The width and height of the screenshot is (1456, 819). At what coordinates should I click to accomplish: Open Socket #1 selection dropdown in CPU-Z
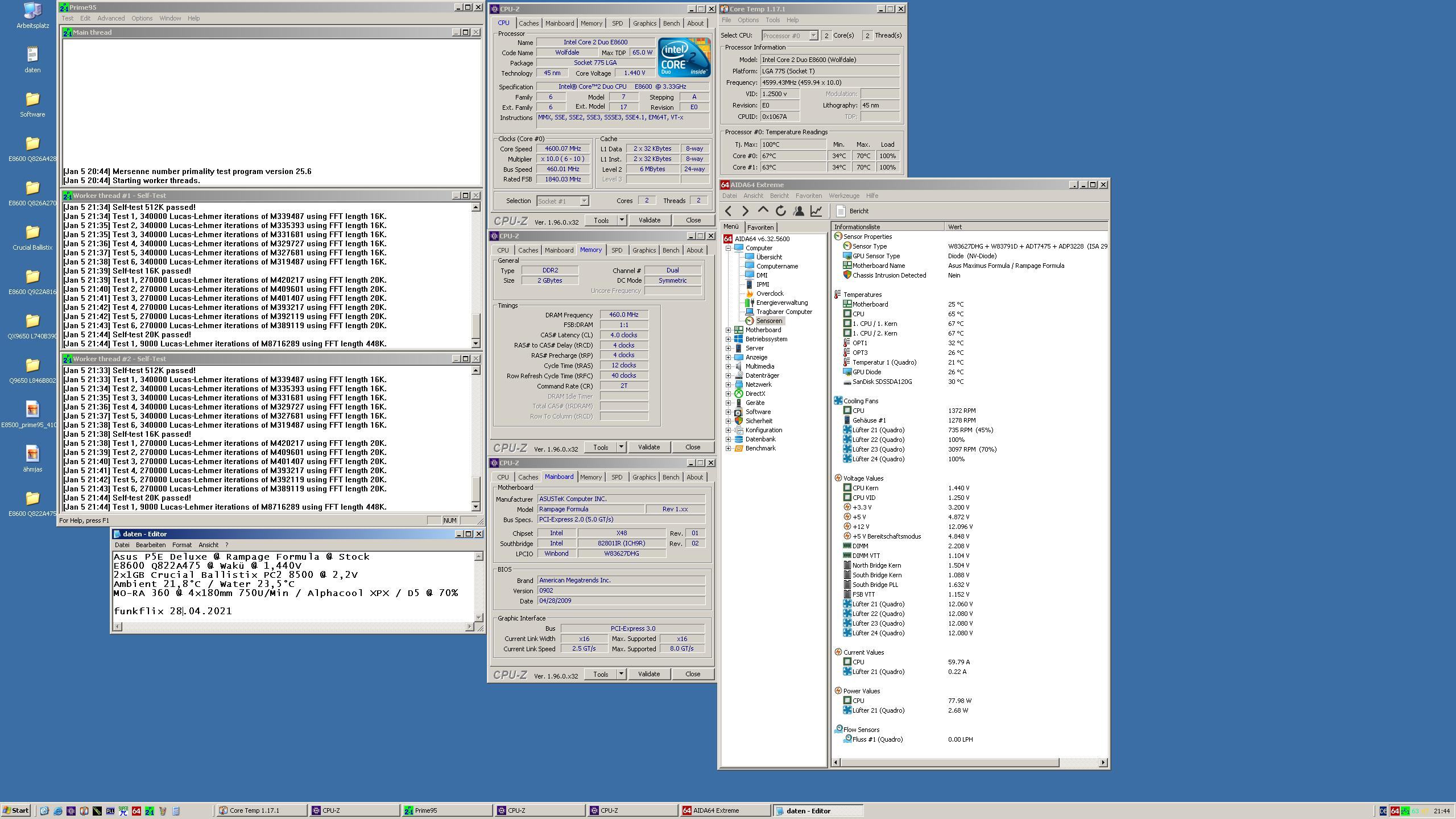click(584, 201)
